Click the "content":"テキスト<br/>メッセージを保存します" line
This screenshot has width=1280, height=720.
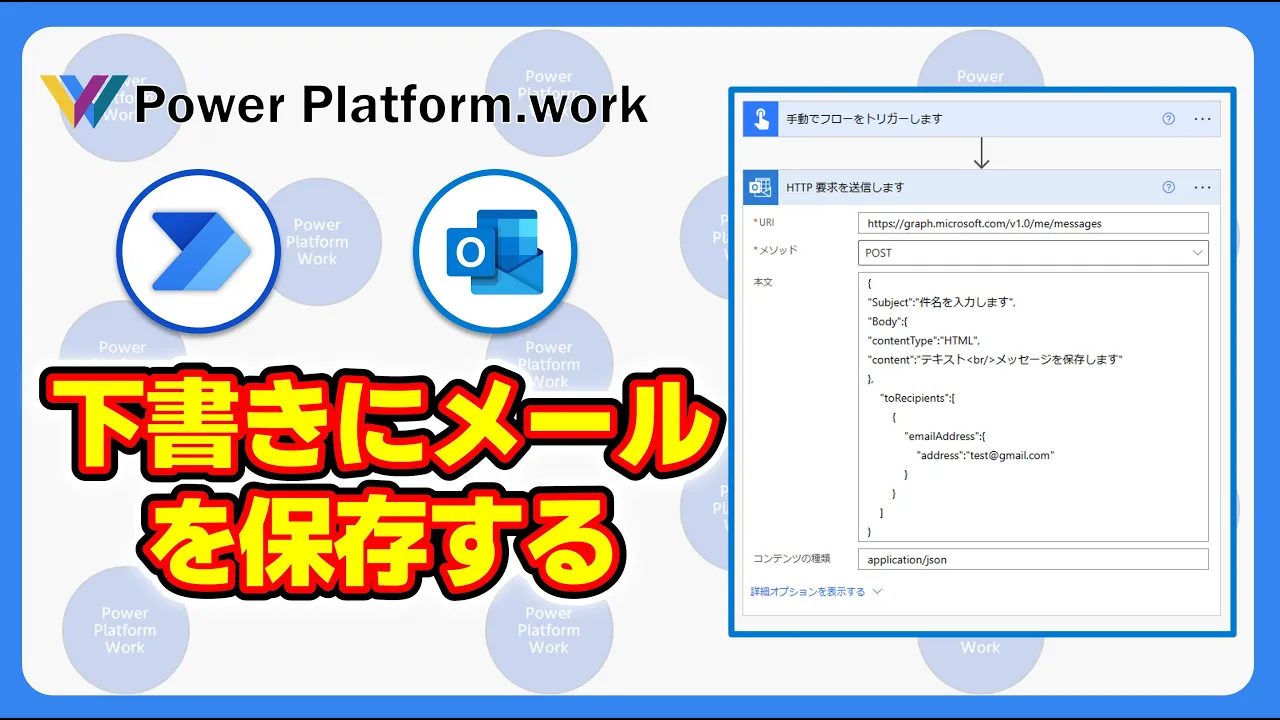[996, 359]
